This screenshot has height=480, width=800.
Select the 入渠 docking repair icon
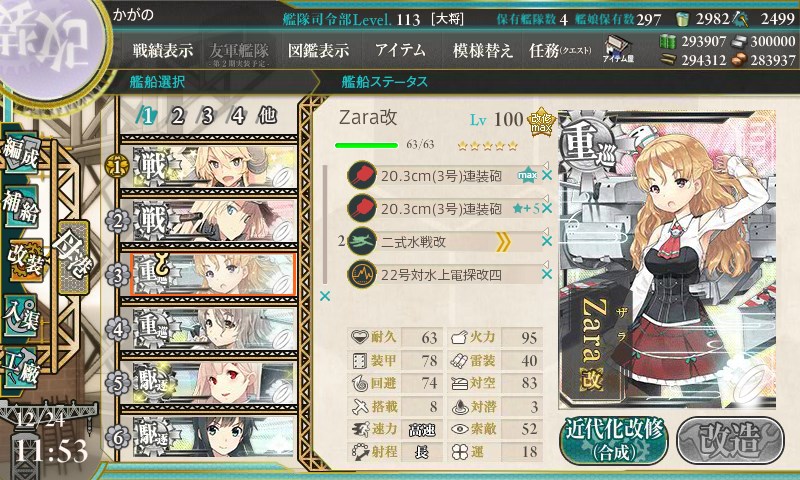pos(21,316)
